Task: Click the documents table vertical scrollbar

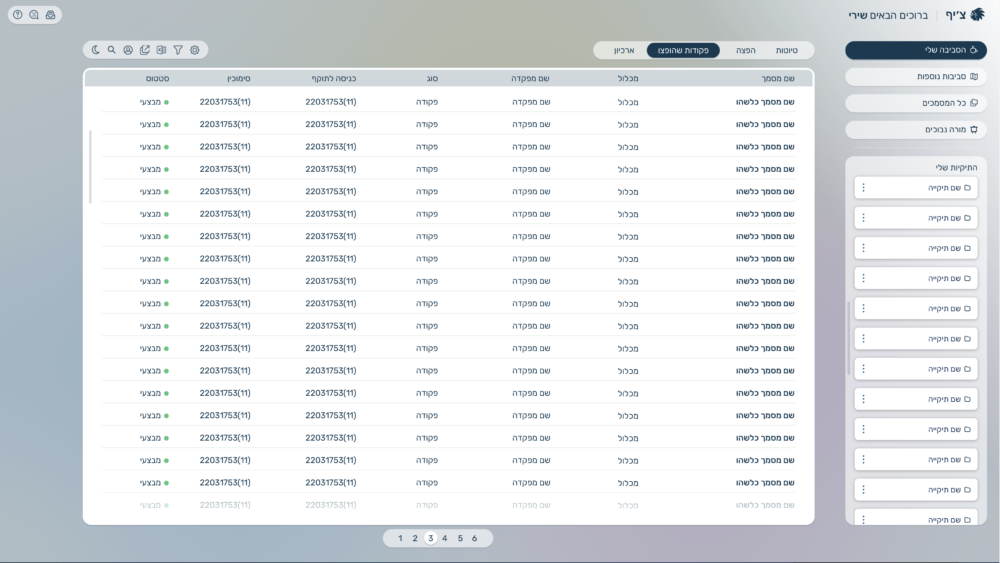Action: click(91, 167)
